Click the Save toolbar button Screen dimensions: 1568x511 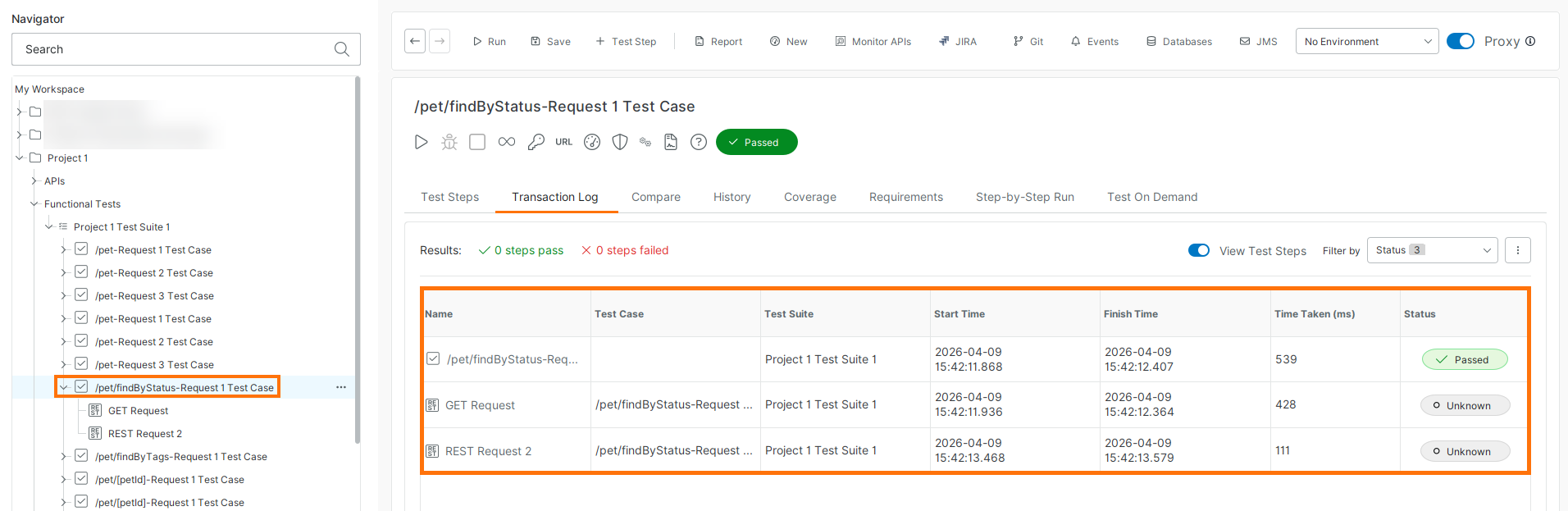click(550, 41)
